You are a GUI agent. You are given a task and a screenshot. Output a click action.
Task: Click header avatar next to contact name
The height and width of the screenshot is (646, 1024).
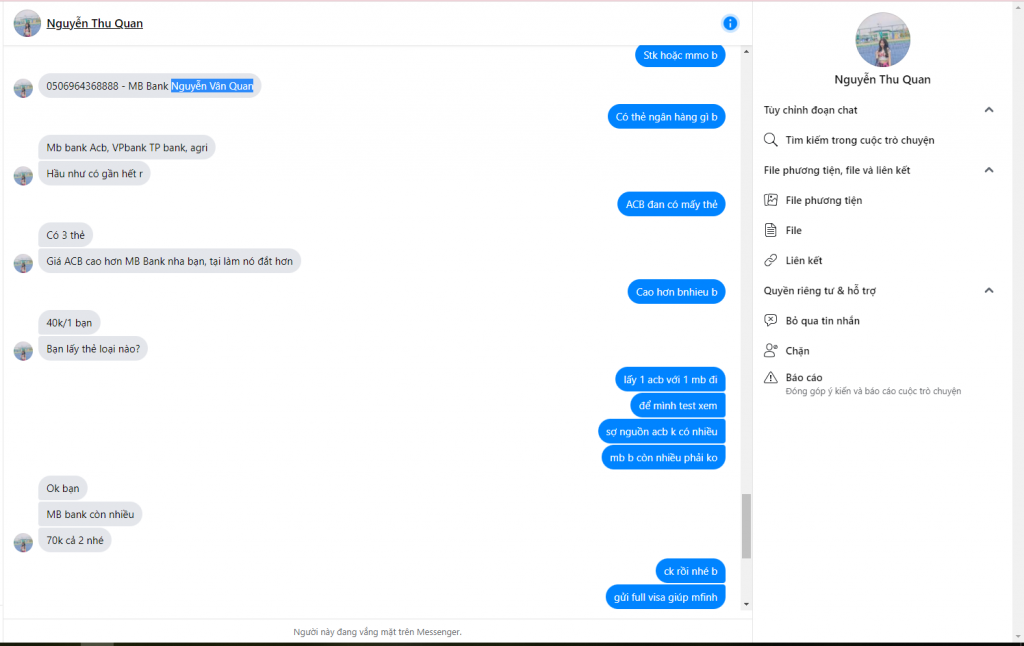pos(27,24)
